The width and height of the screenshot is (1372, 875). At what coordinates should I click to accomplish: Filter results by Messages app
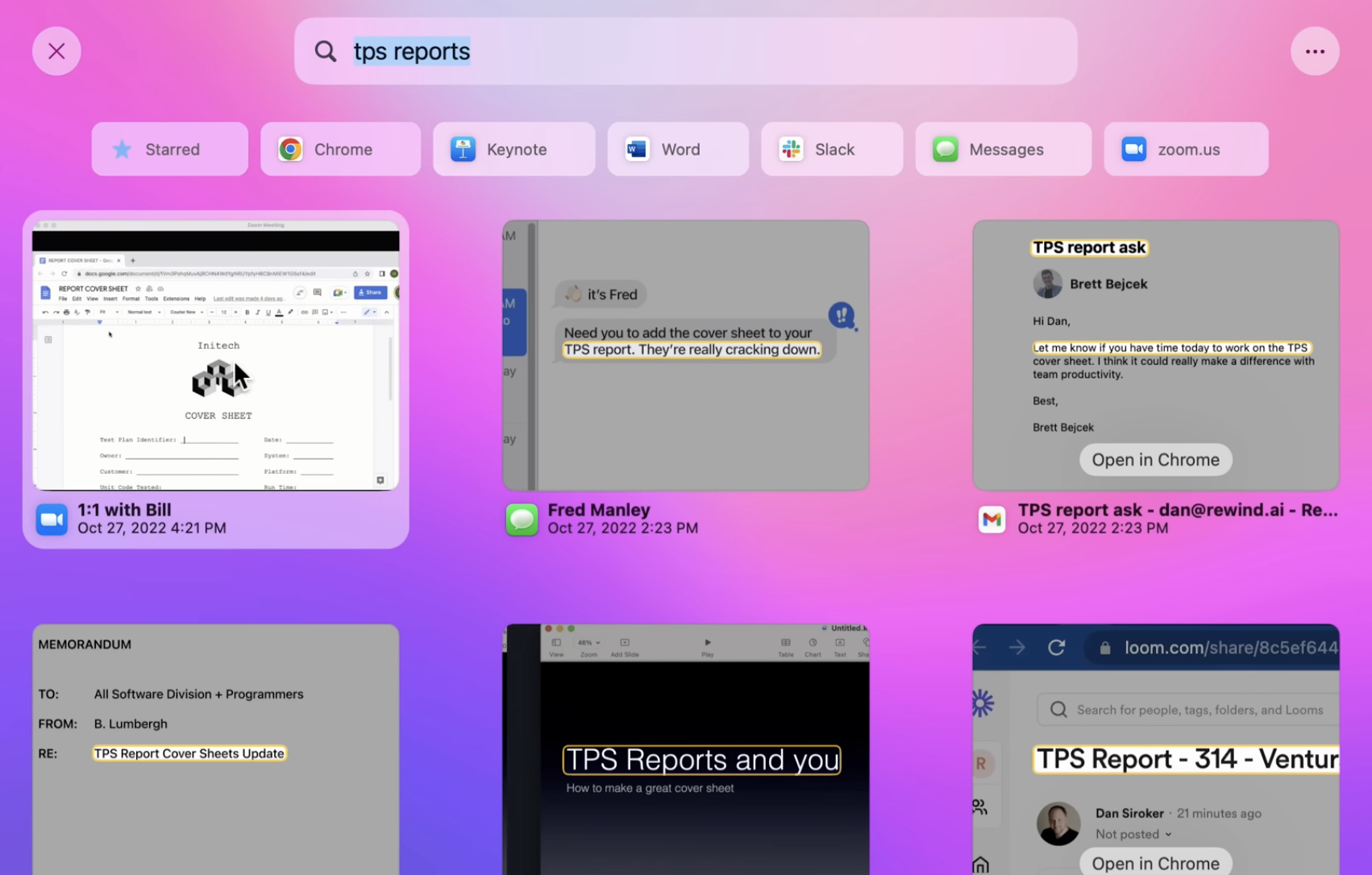point(1003,149)
